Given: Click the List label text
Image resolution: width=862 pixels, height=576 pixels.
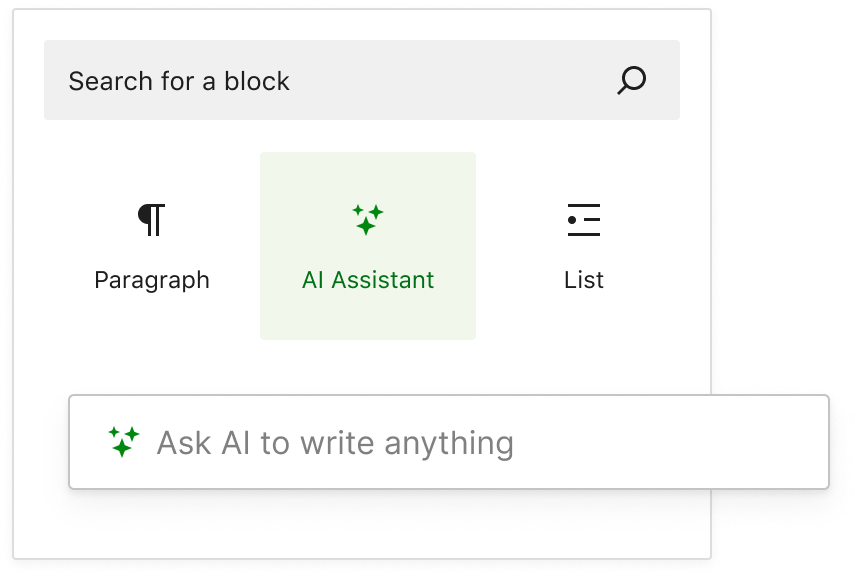Looking at the screenshot, I should [x=584, y=280].
